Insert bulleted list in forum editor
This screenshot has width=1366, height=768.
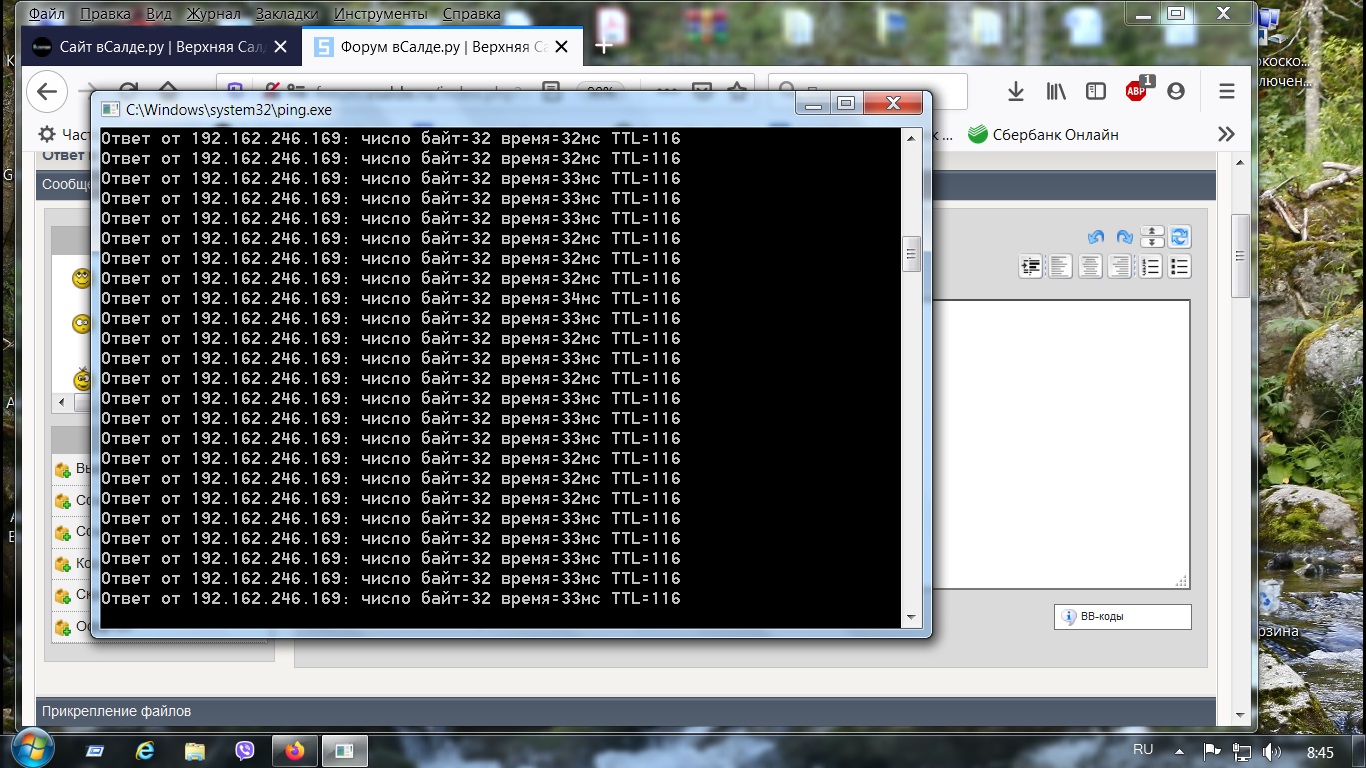(x=1180, y=267)
